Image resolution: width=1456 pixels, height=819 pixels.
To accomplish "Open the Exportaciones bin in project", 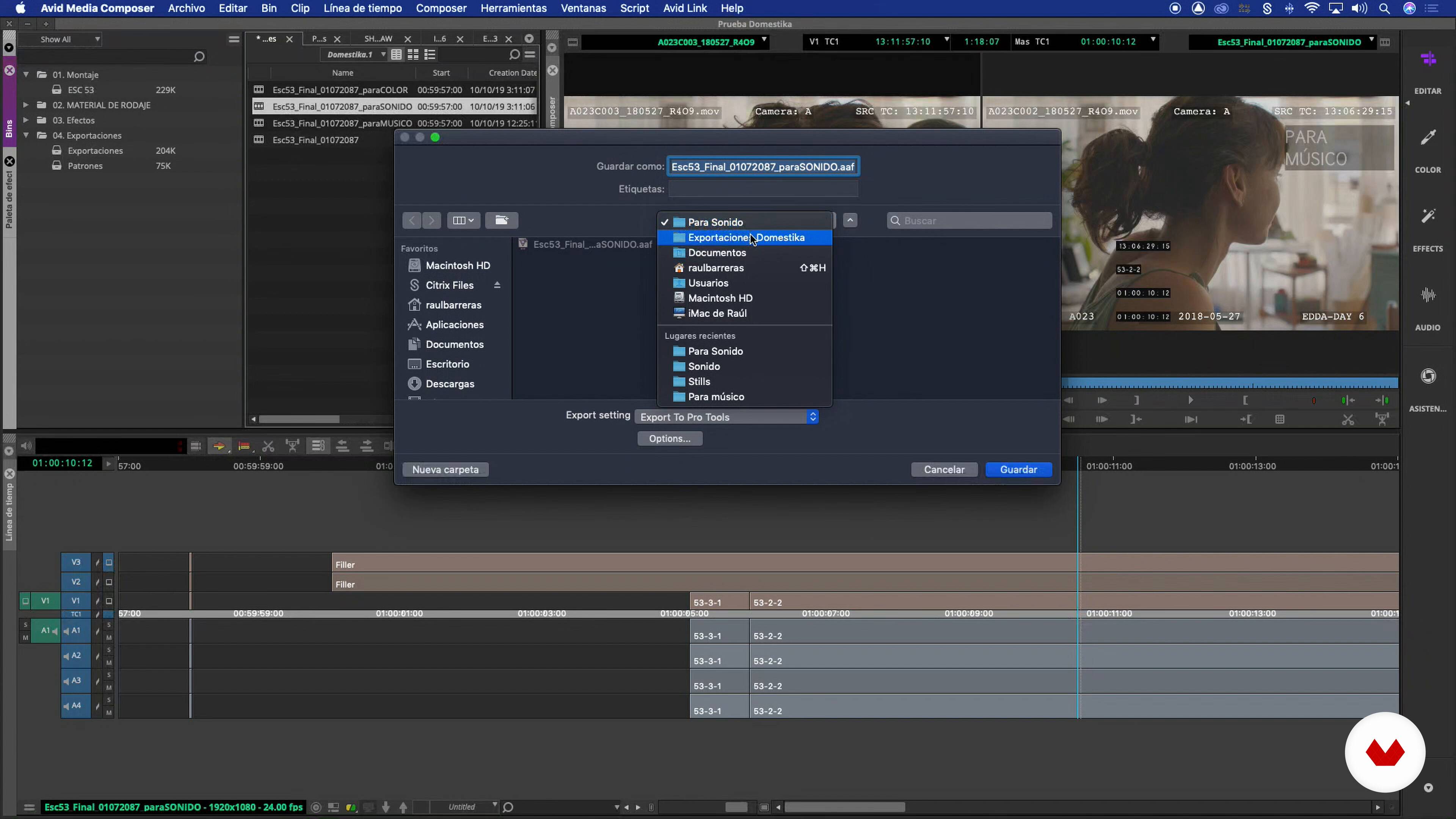I will [x=95, y=151].
